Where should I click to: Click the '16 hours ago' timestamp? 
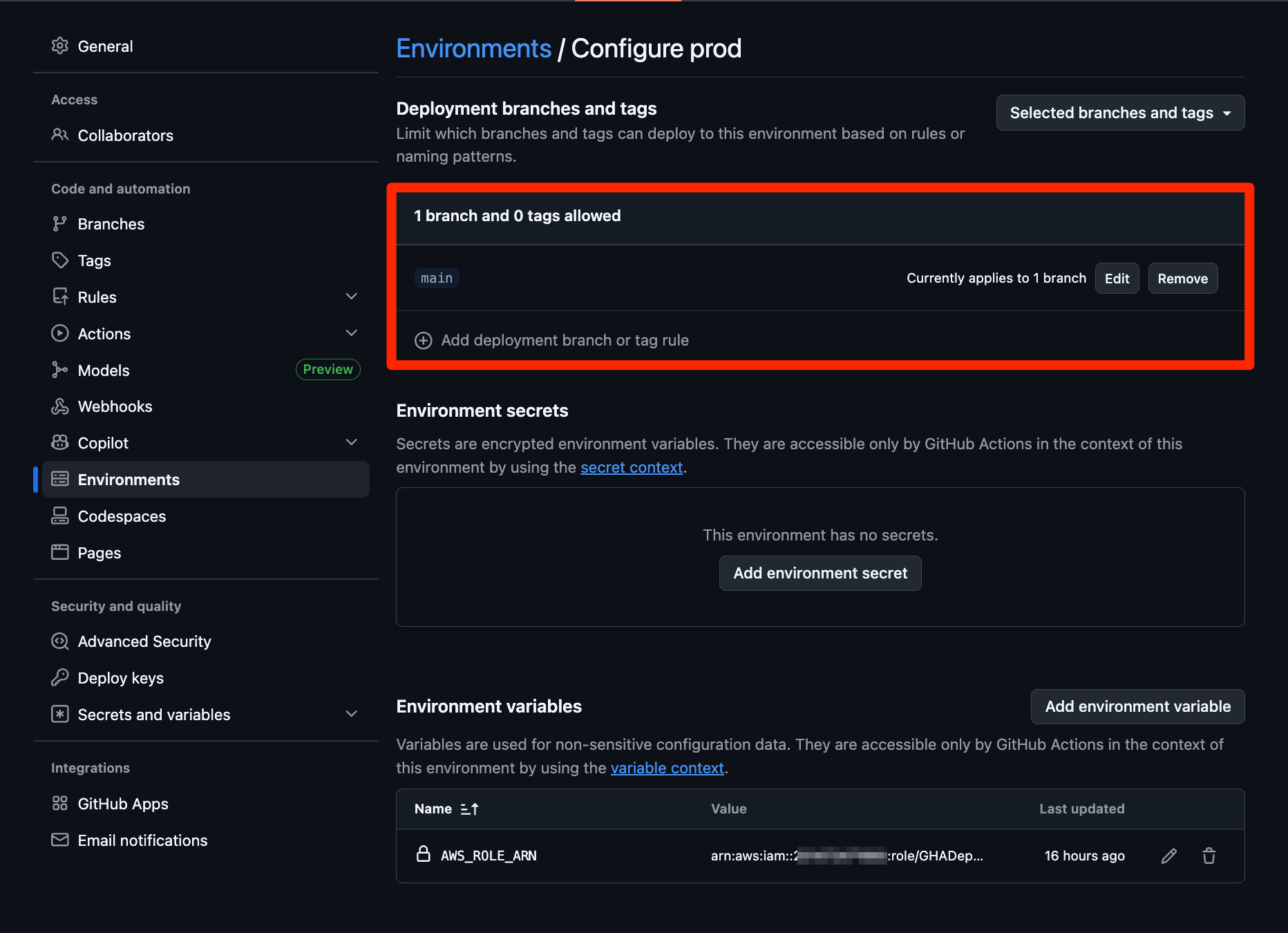pyautogui.click(x=1084, y=856)
